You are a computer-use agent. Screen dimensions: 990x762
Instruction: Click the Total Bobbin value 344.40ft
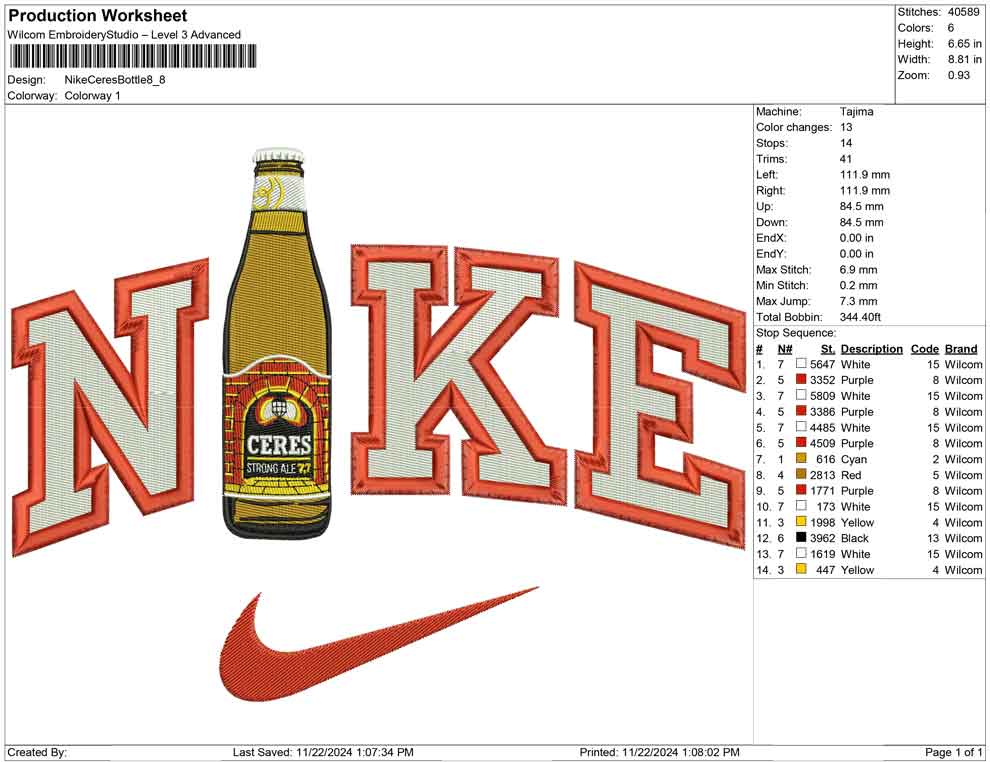click(860, 317)
